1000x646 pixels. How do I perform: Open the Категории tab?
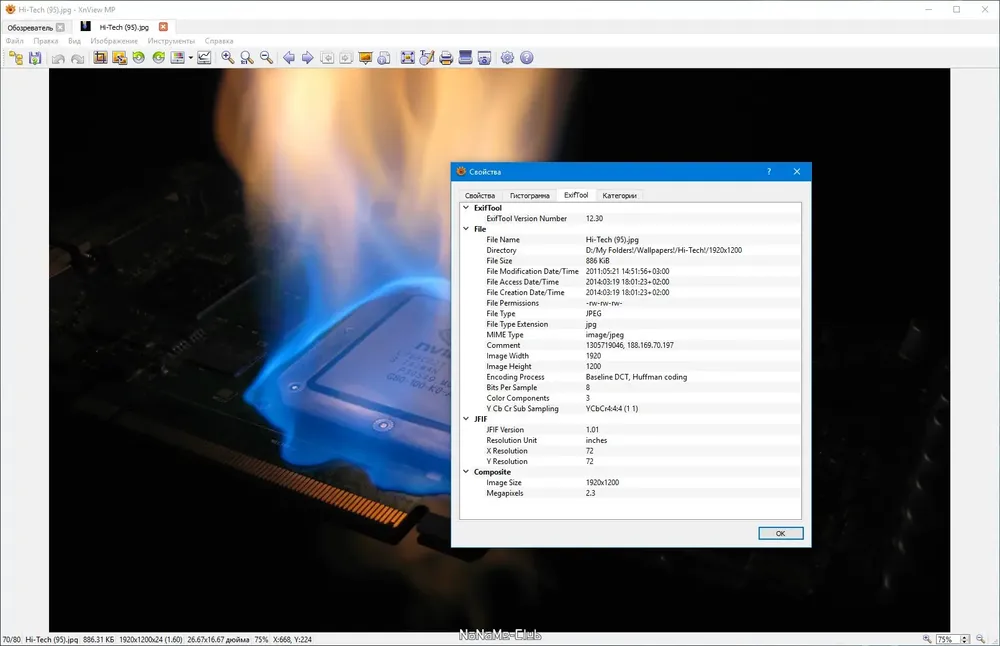[619, 195]
